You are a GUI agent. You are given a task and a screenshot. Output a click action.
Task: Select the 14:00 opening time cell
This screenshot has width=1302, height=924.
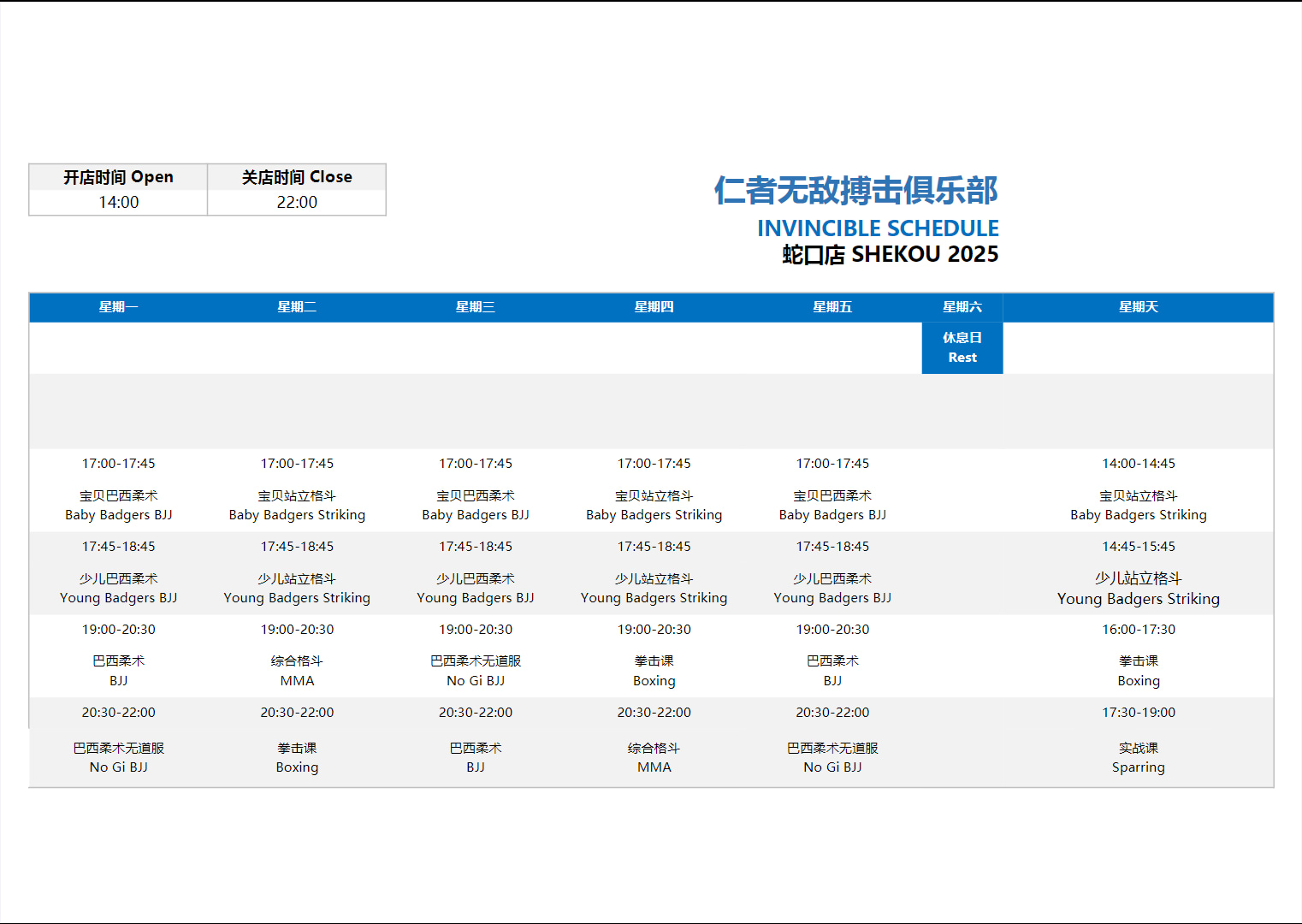click(118, 203)
